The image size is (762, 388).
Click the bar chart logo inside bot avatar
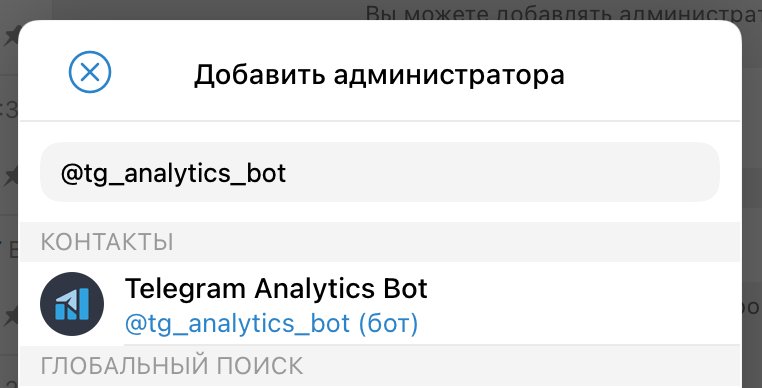pyautogui.click(x=72, y=304)
